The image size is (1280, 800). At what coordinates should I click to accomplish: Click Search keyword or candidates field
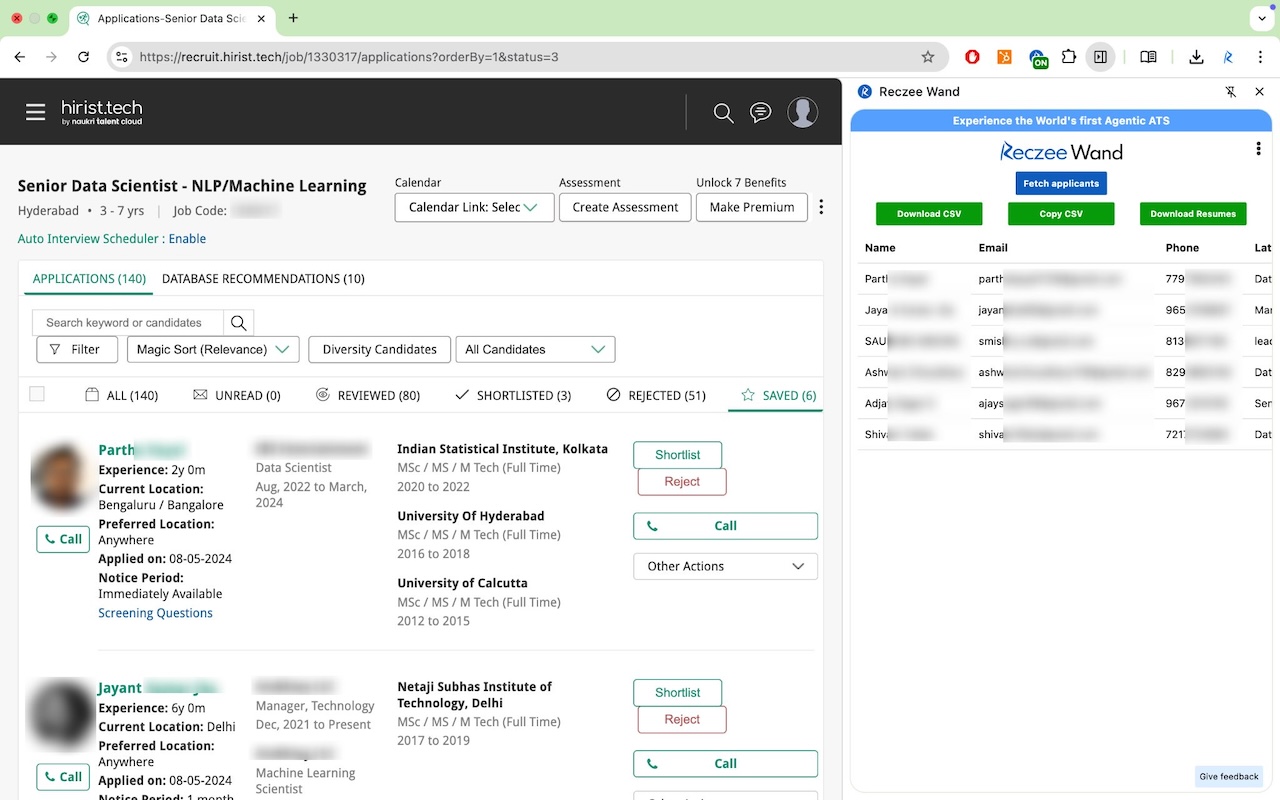[x=128, y=323]
